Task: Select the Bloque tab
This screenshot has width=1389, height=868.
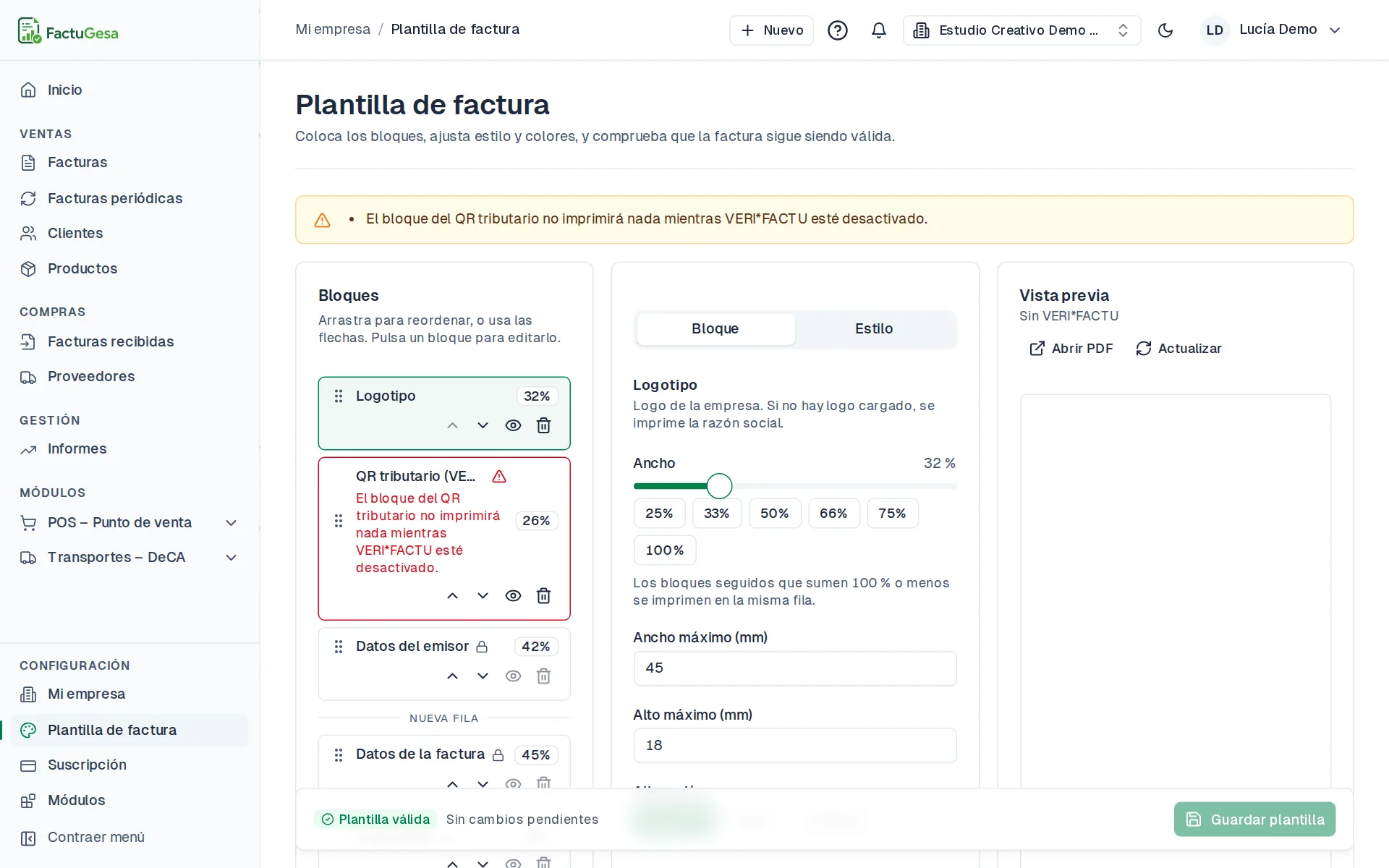Action: [715, 329]
